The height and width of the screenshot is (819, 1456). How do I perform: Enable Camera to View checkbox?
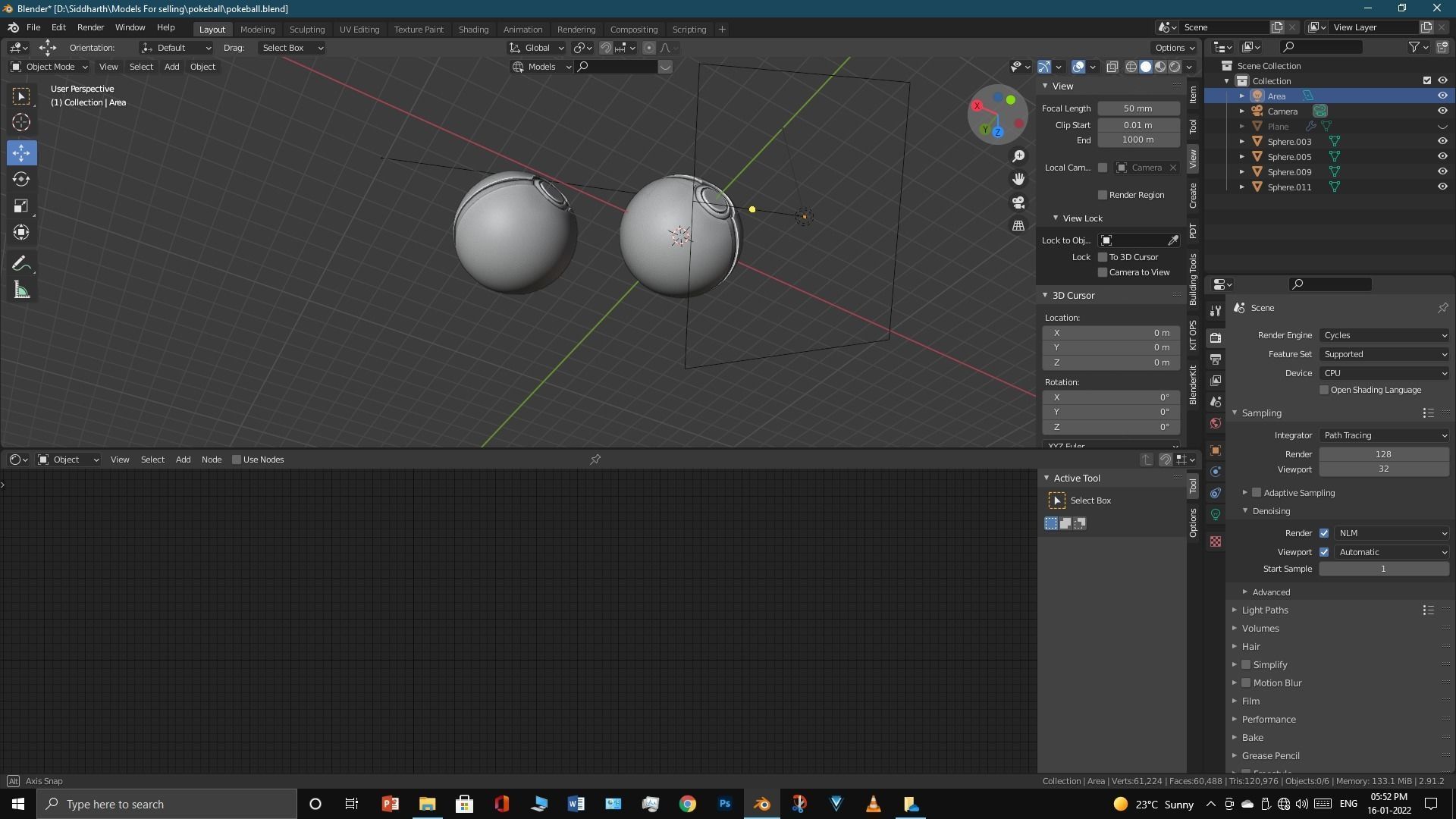[x=1103, y=272]
